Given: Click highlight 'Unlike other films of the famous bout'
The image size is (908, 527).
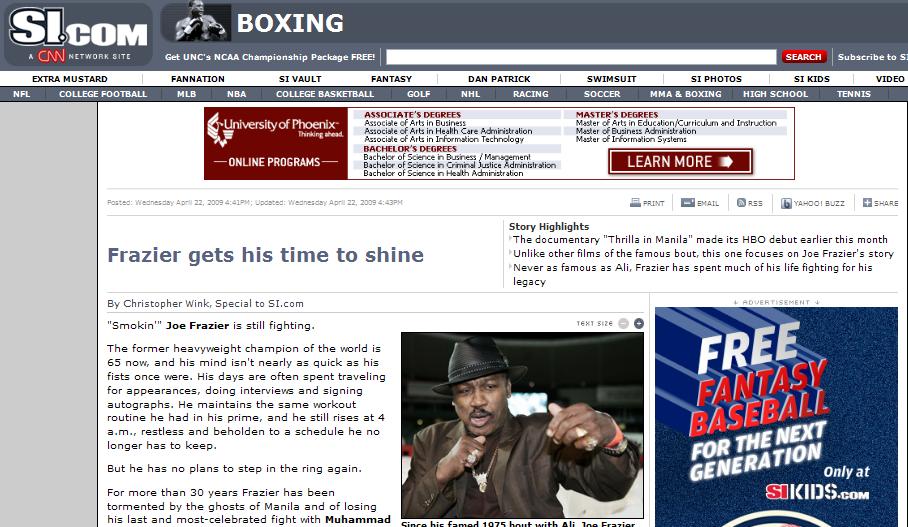Looking at the screenshot, I should click(x=704, y=253).
